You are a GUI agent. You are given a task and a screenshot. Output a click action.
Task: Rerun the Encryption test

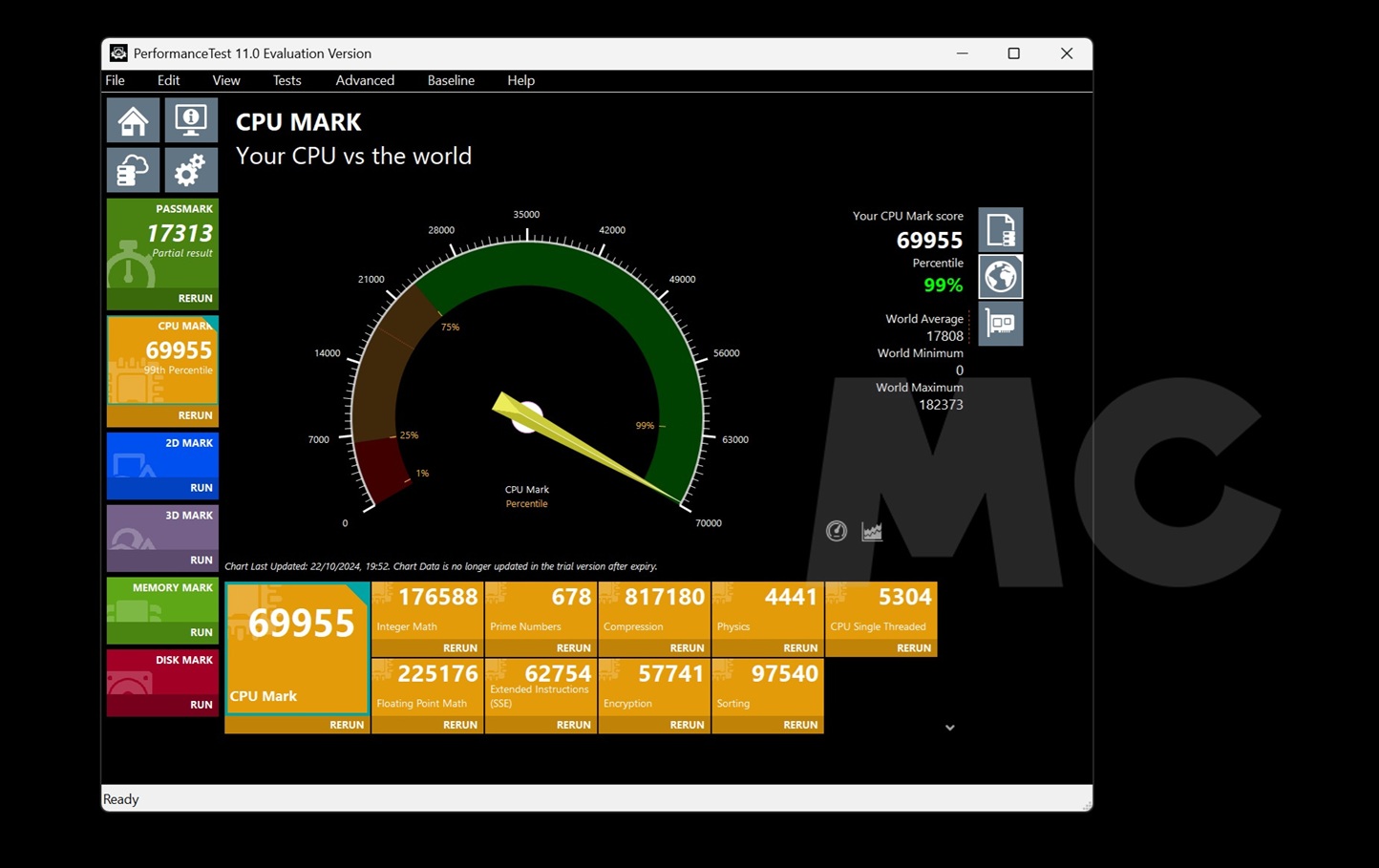(x=686, y=725)
